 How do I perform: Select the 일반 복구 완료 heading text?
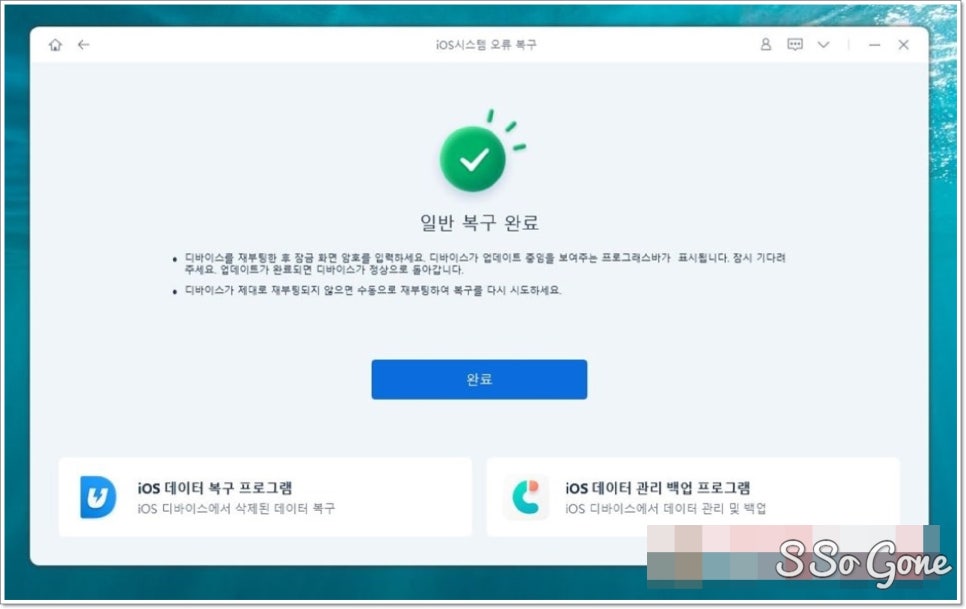tap(479, 222)
